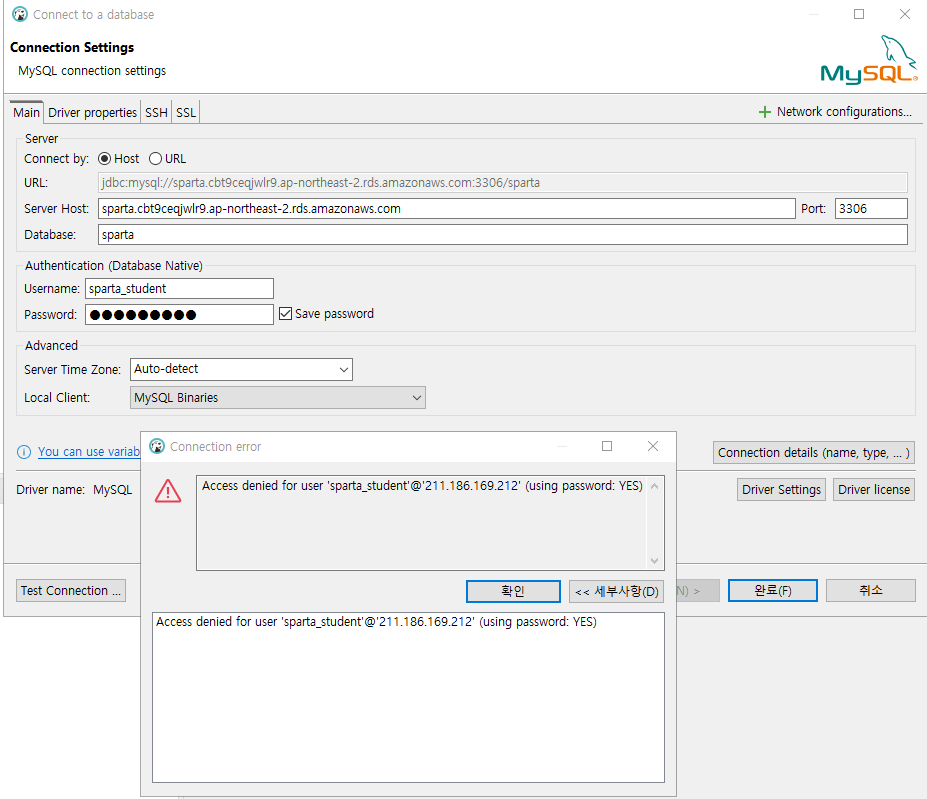Collapse details with 세부사항(D) button

click(x=617, y=591)
